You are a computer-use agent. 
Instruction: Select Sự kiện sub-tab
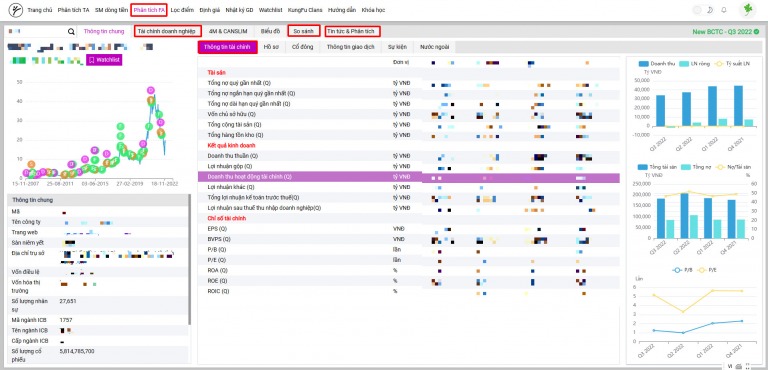397,47
